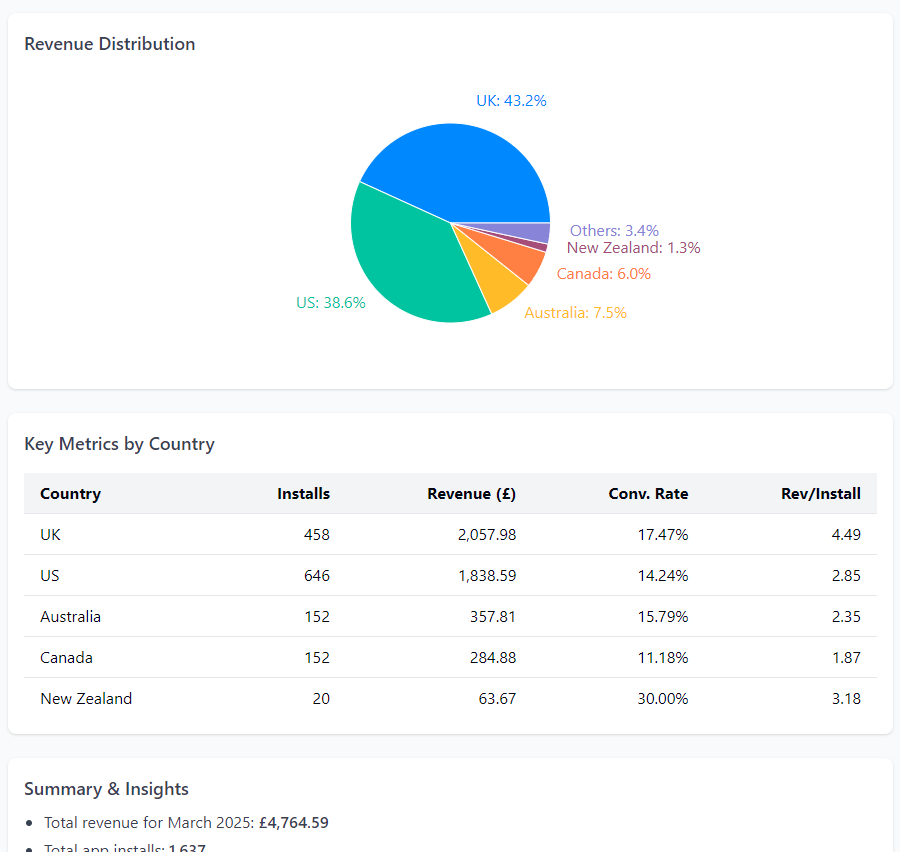Click New Zealand revenue 63.67

click(x=498, y=699)
